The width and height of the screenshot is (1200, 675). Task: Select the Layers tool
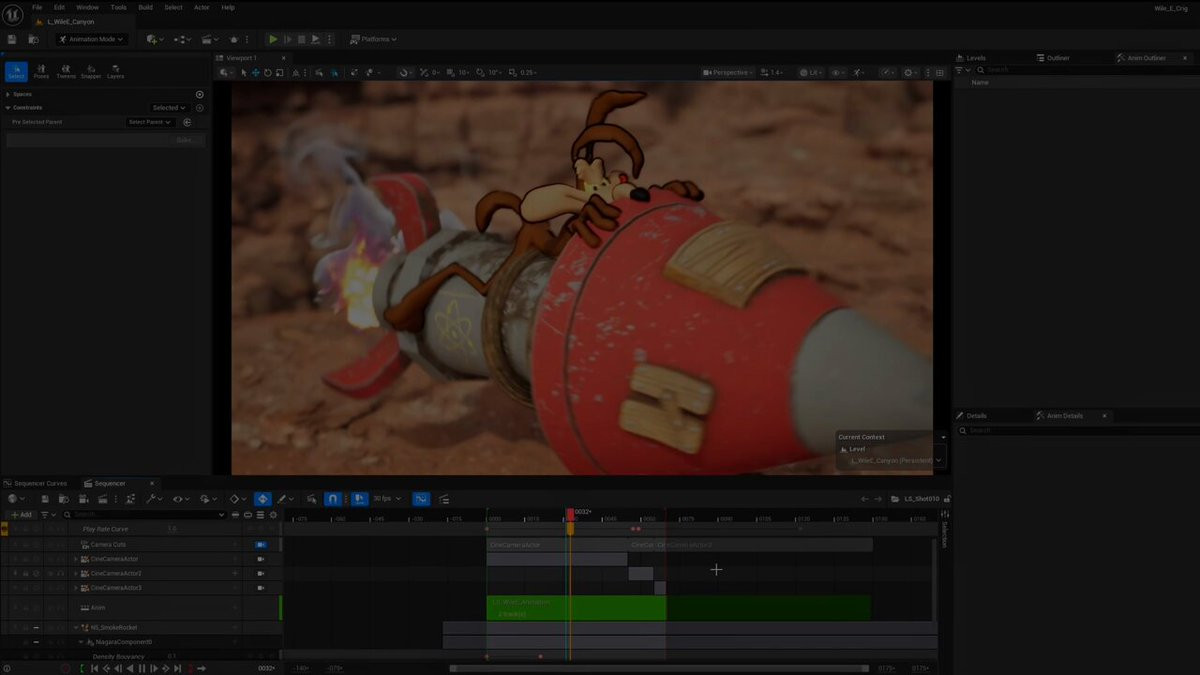(116, 72)
